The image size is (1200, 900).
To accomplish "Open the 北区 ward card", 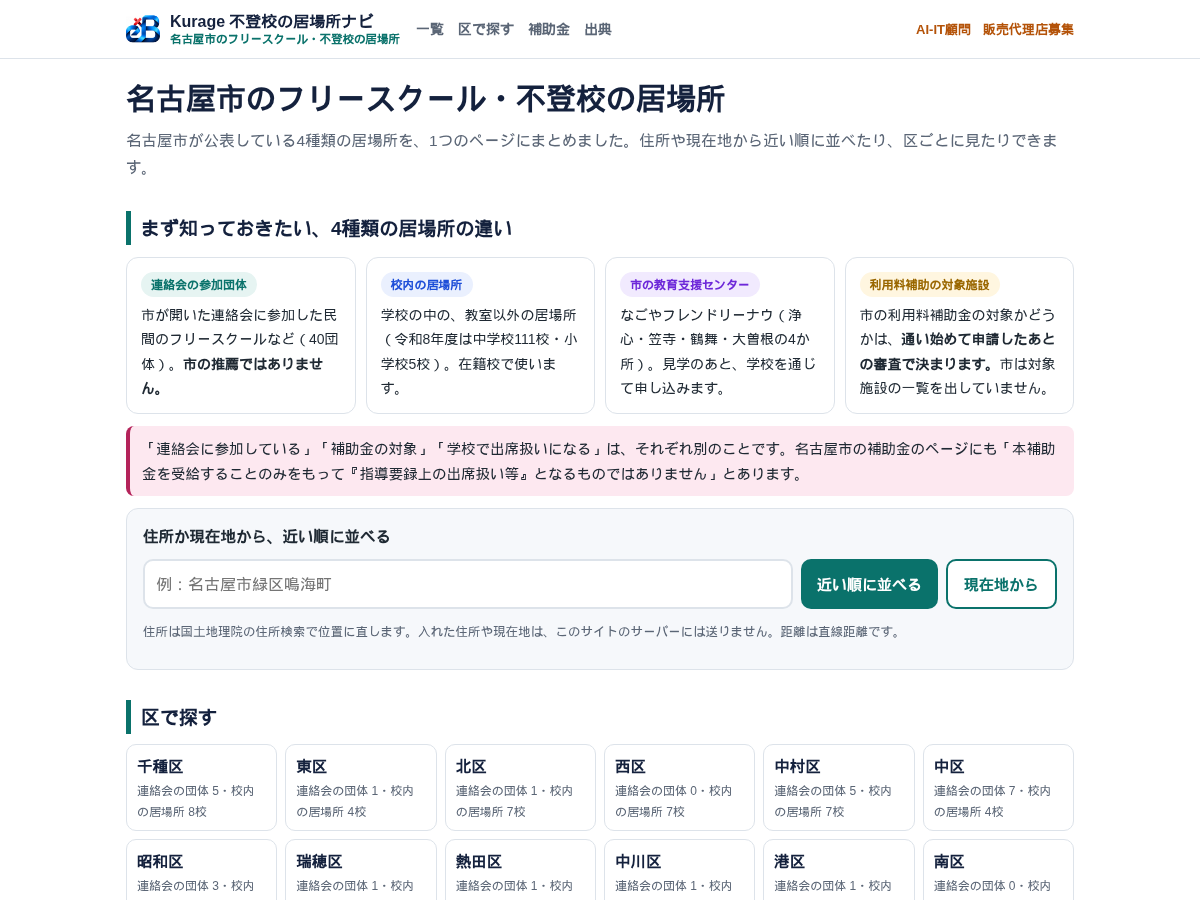I will click(x=520, y=787).
